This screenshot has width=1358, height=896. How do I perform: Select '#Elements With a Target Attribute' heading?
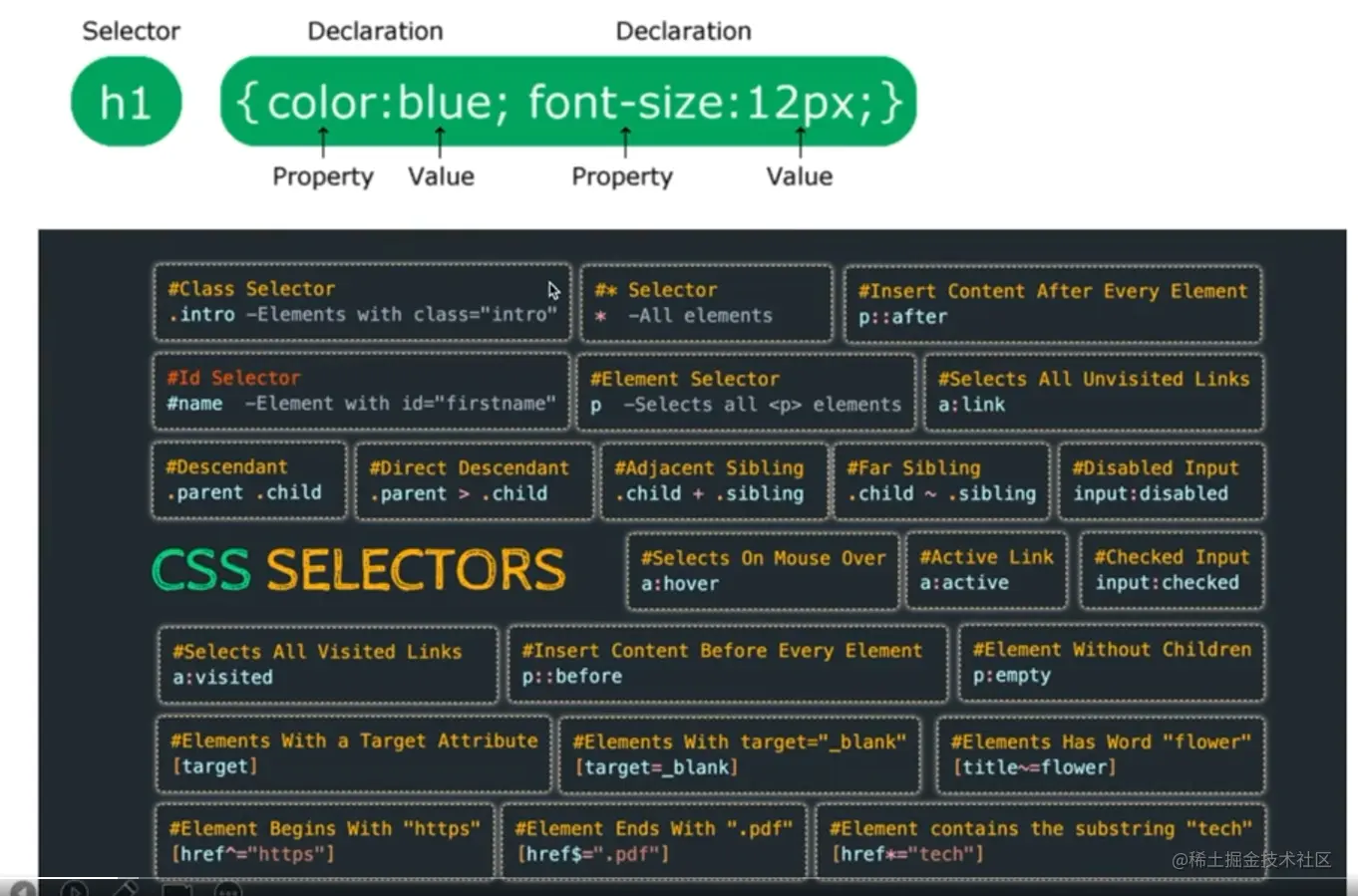click(354, 741)
